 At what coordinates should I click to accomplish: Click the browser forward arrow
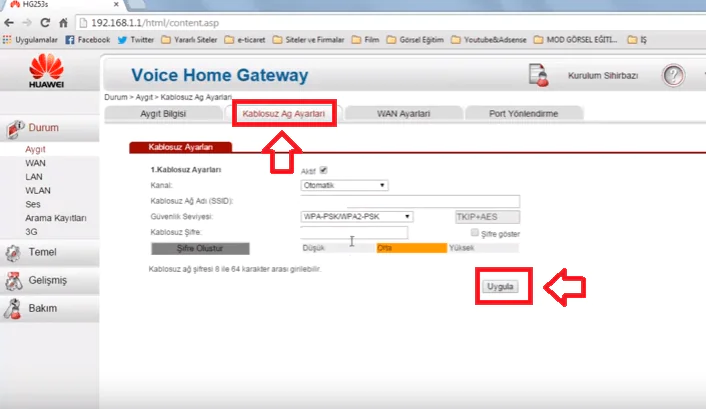pos(27,23)
